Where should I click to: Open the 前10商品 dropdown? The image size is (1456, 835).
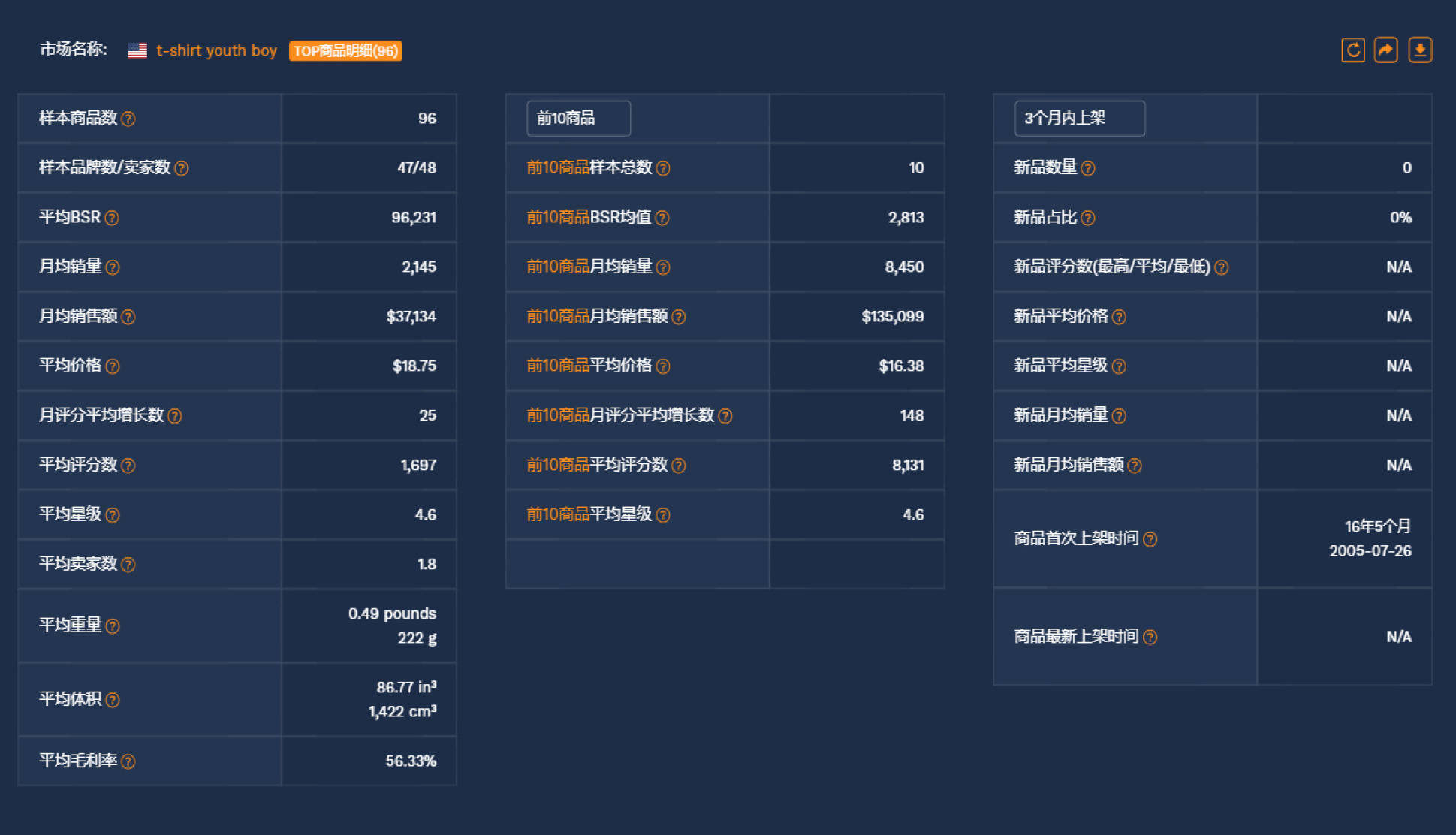(x=578, y=118)
